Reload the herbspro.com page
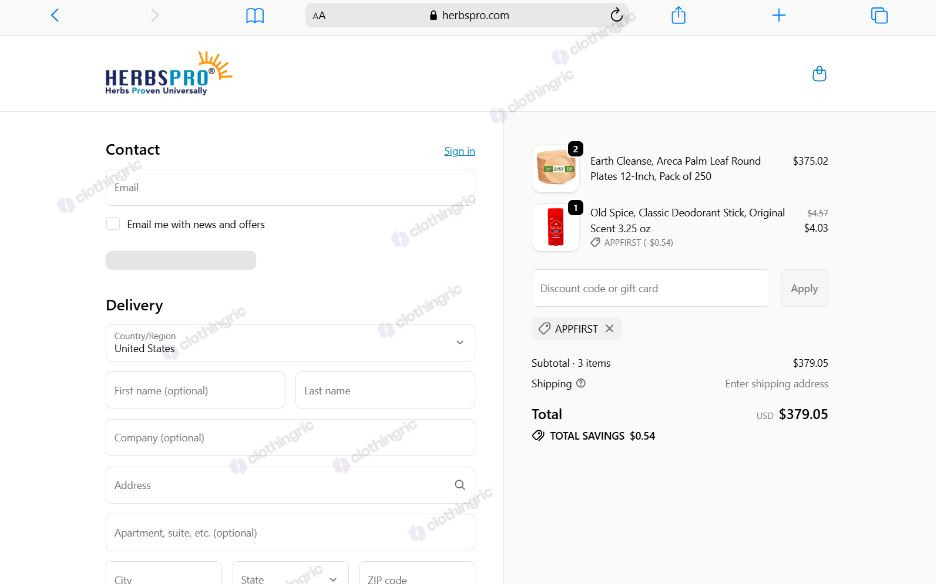936x584 pixels. click(617, 15)
